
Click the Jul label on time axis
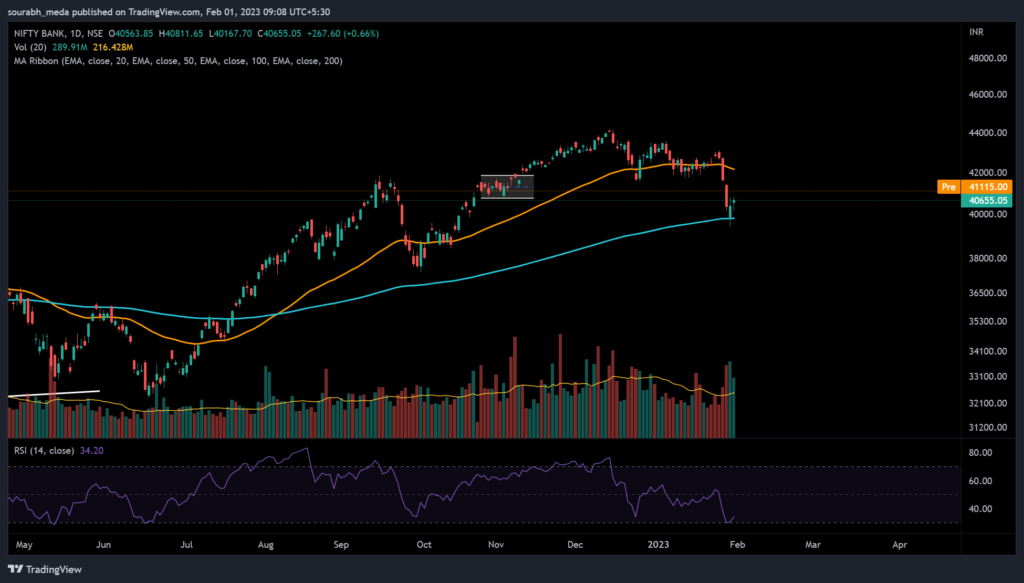(x=187, y=544)
